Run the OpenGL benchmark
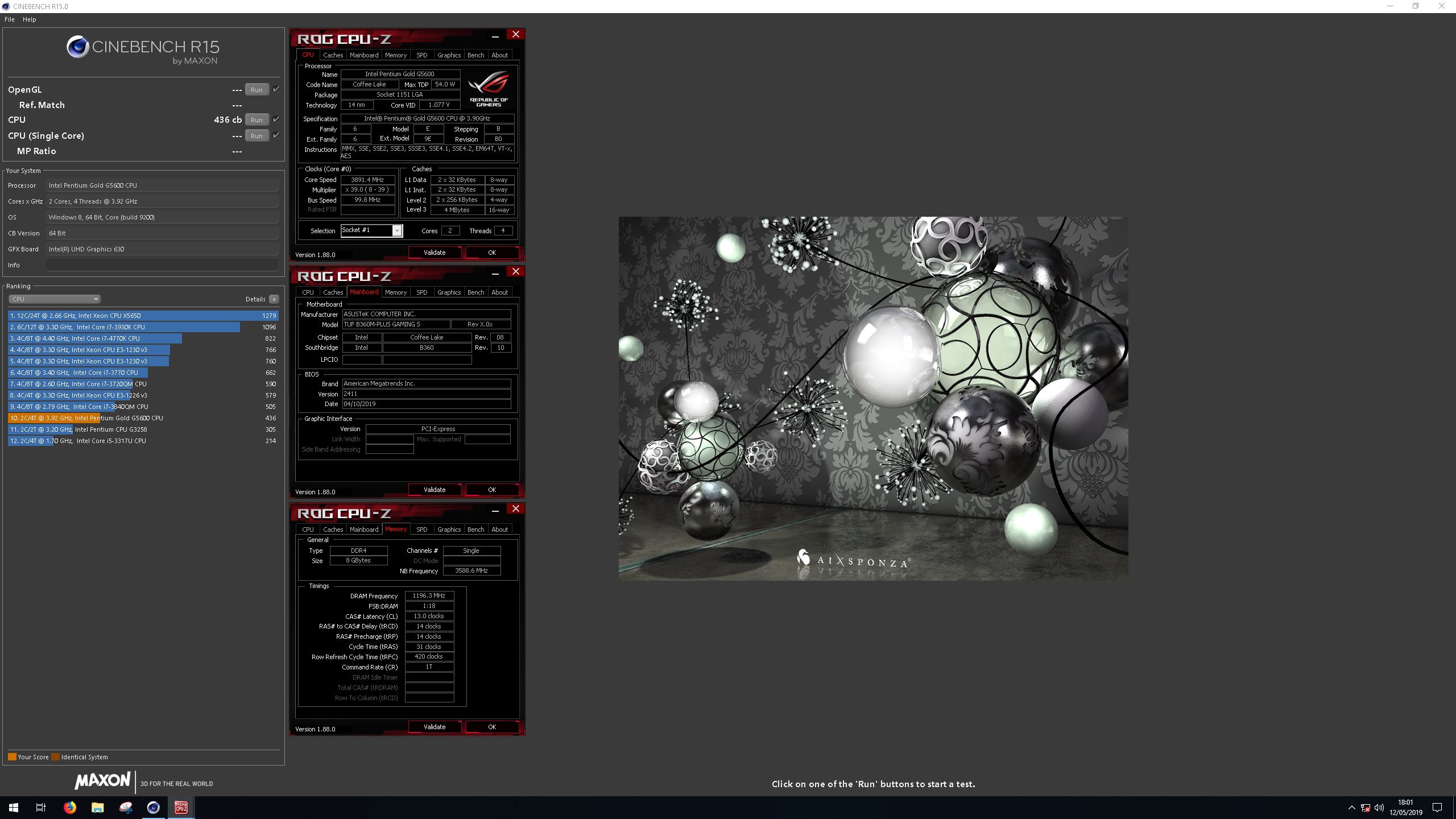This screenshot has height=819, width=1456. tap(257, 90)
